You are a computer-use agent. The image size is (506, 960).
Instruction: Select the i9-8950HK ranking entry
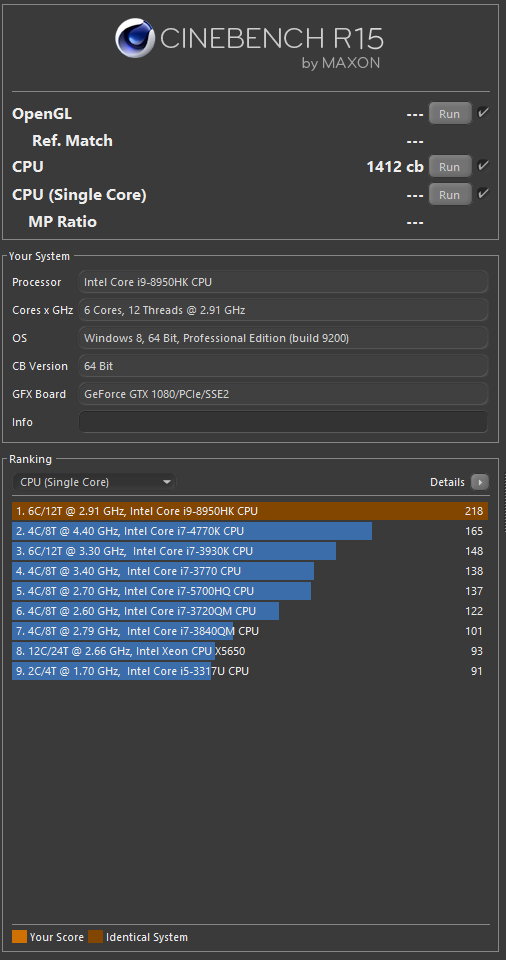point(250,511)
